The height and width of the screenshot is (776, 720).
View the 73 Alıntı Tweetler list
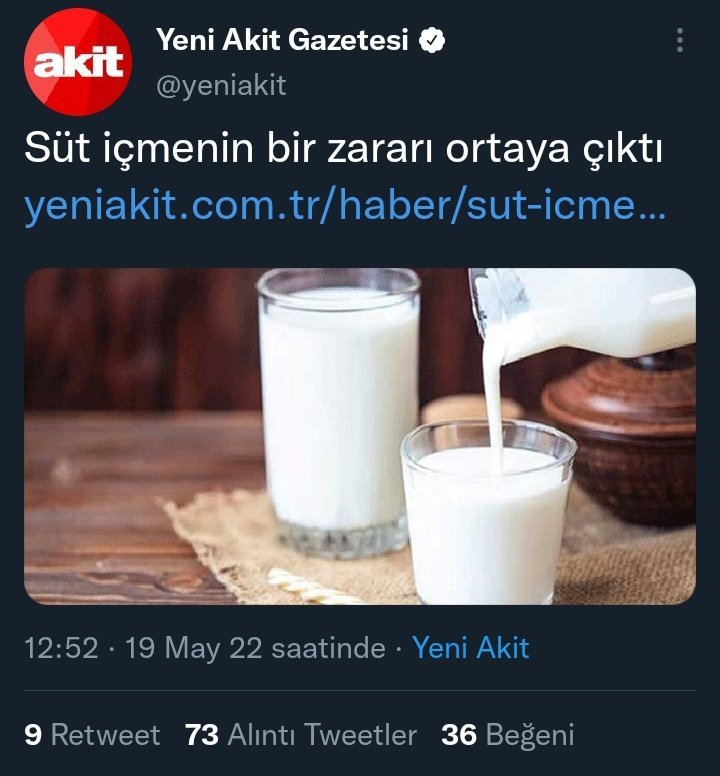301,734
